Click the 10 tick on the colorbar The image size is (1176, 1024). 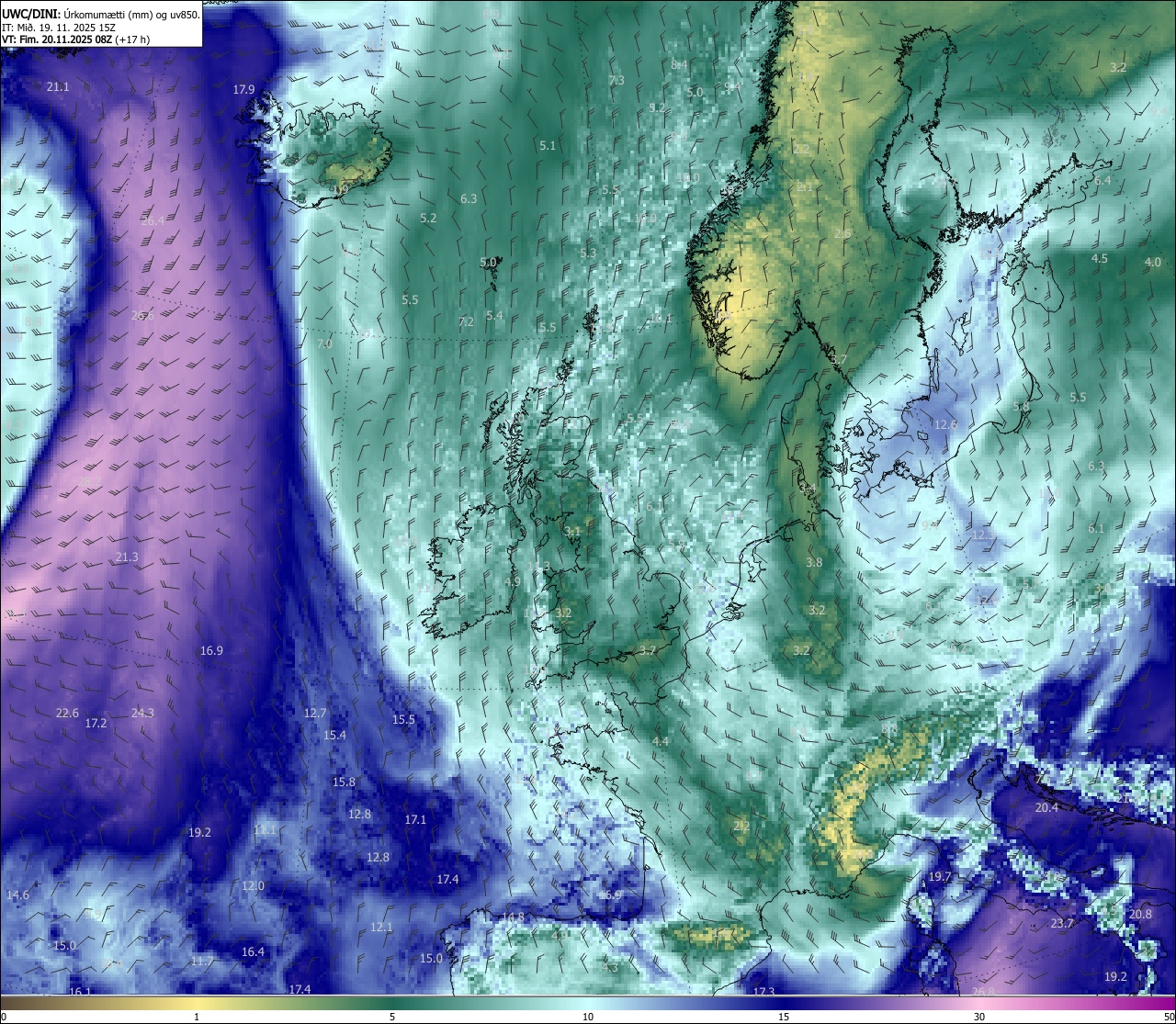click(588, 1016)
